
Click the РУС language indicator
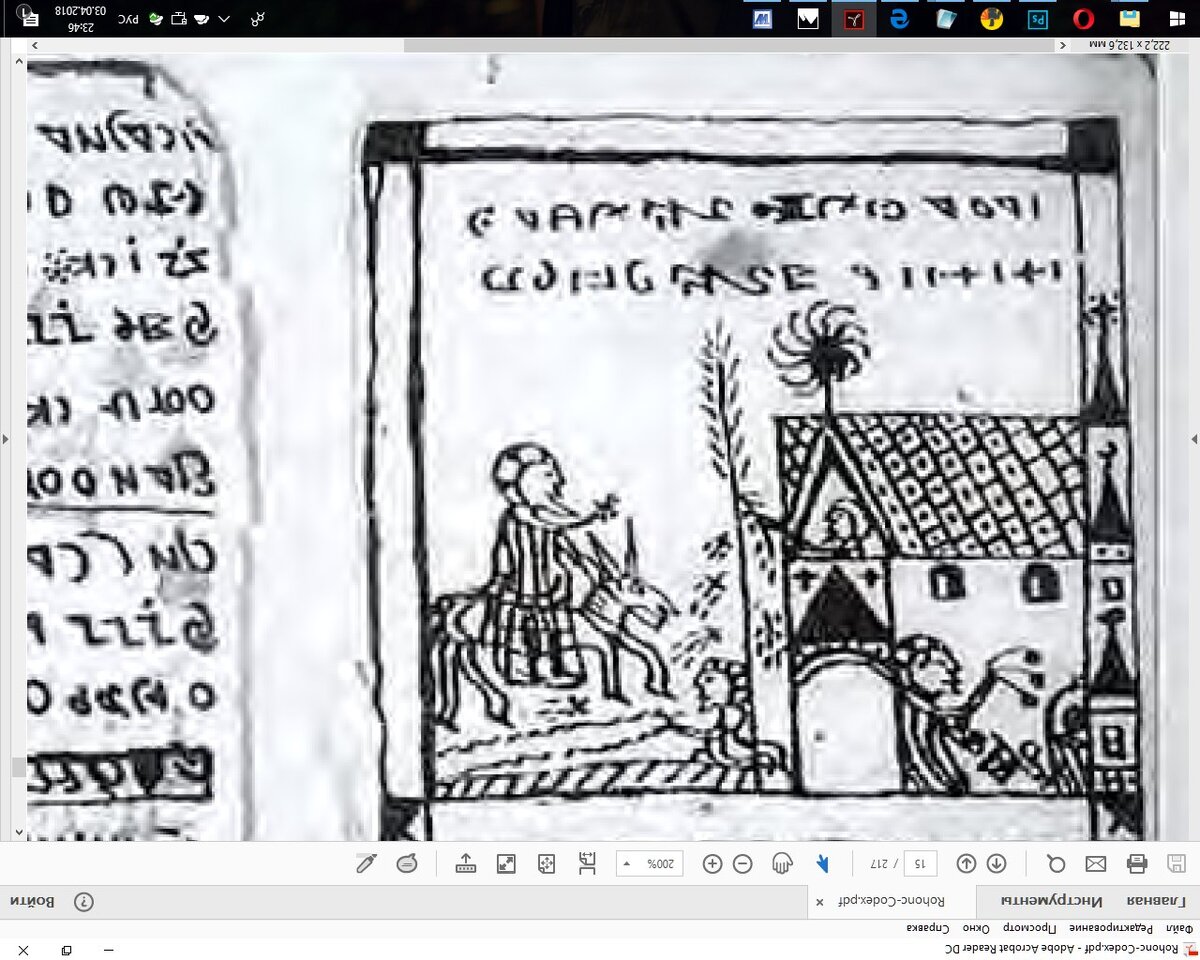point(127,19)
